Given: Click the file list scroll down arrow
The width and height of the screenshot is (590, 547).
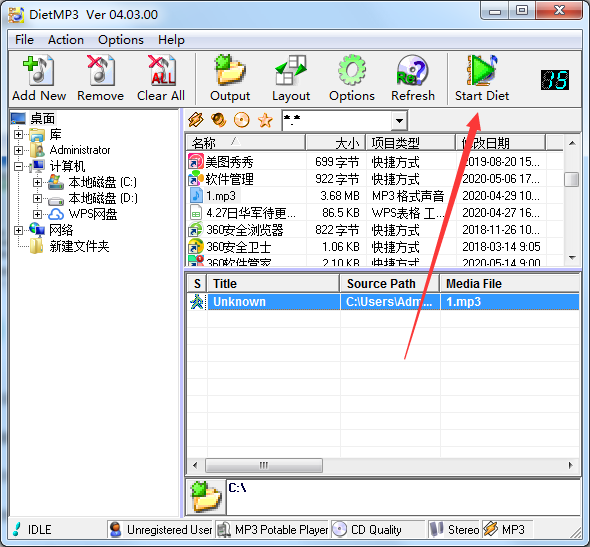Looking at the screenshot, I should tap(572, 258).
